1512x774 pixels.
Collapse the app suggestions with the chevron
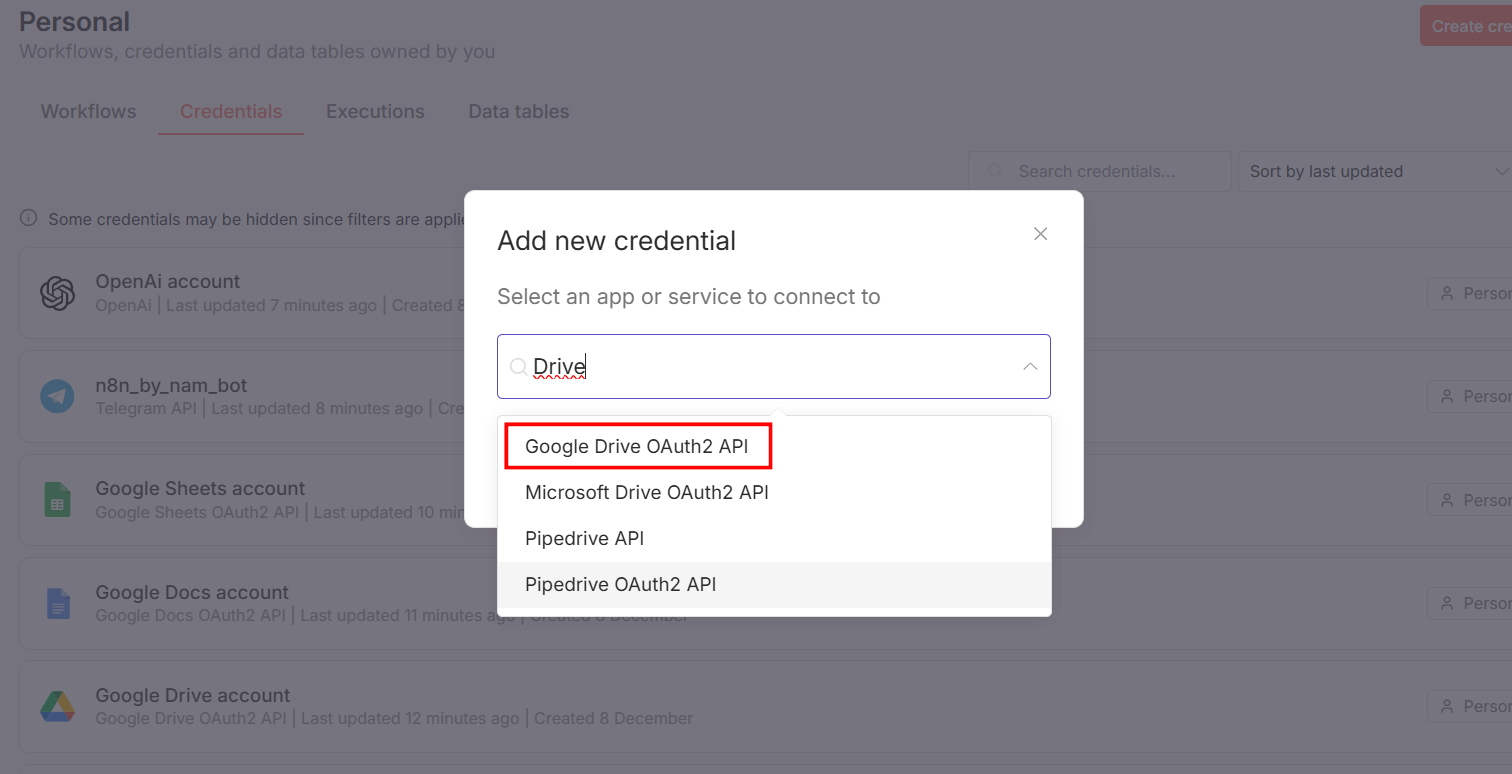point(1029,366)
